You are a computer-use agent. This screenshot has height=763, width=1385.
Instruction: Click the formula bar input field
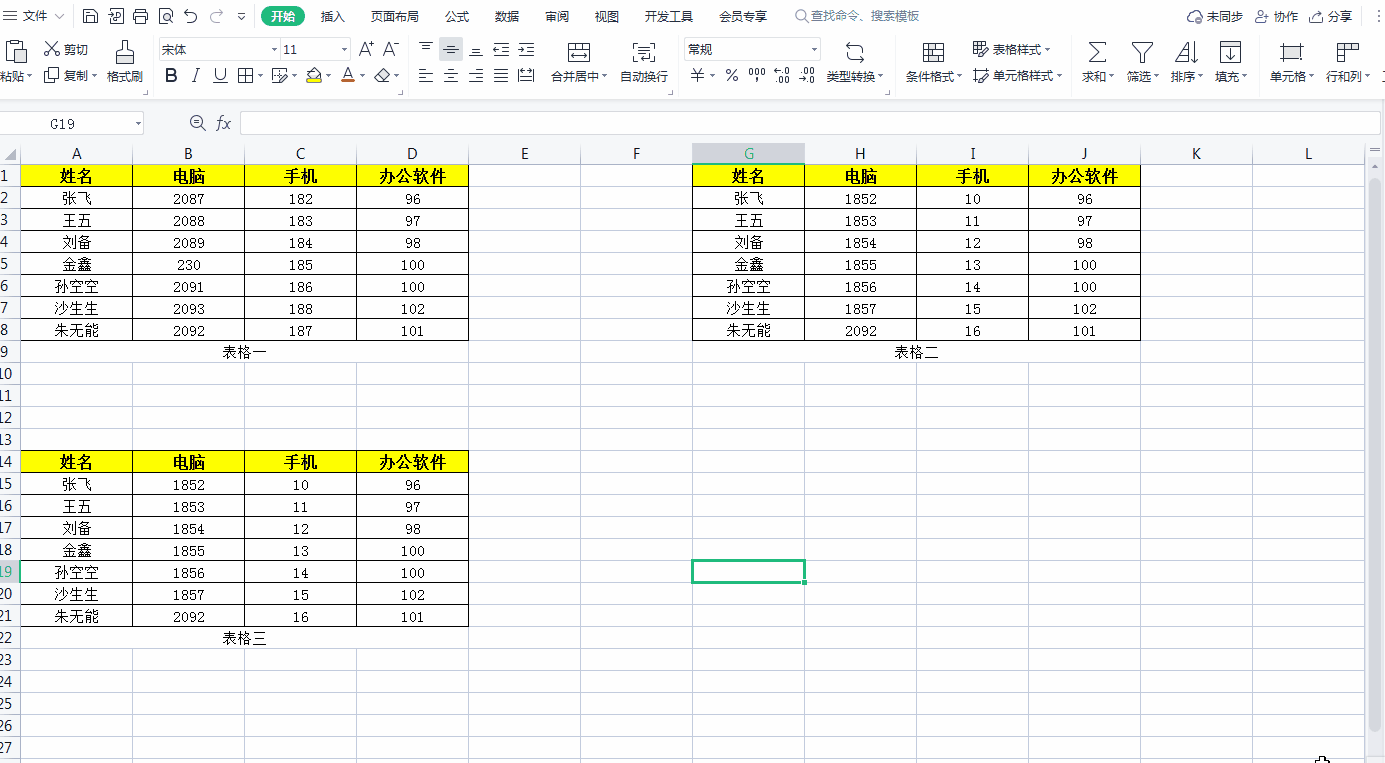tap(808, 123)
